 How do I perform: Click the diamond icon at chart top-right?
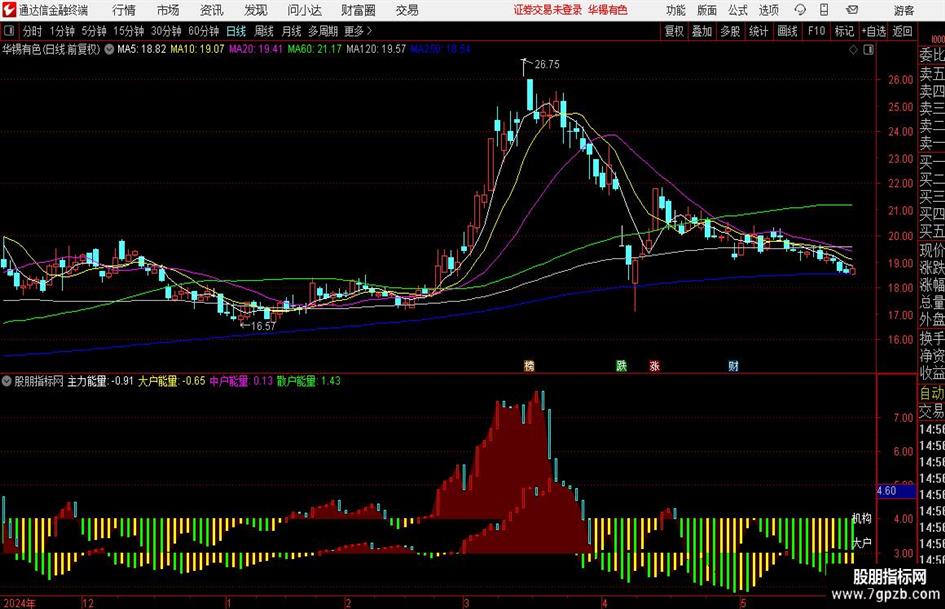853,50
